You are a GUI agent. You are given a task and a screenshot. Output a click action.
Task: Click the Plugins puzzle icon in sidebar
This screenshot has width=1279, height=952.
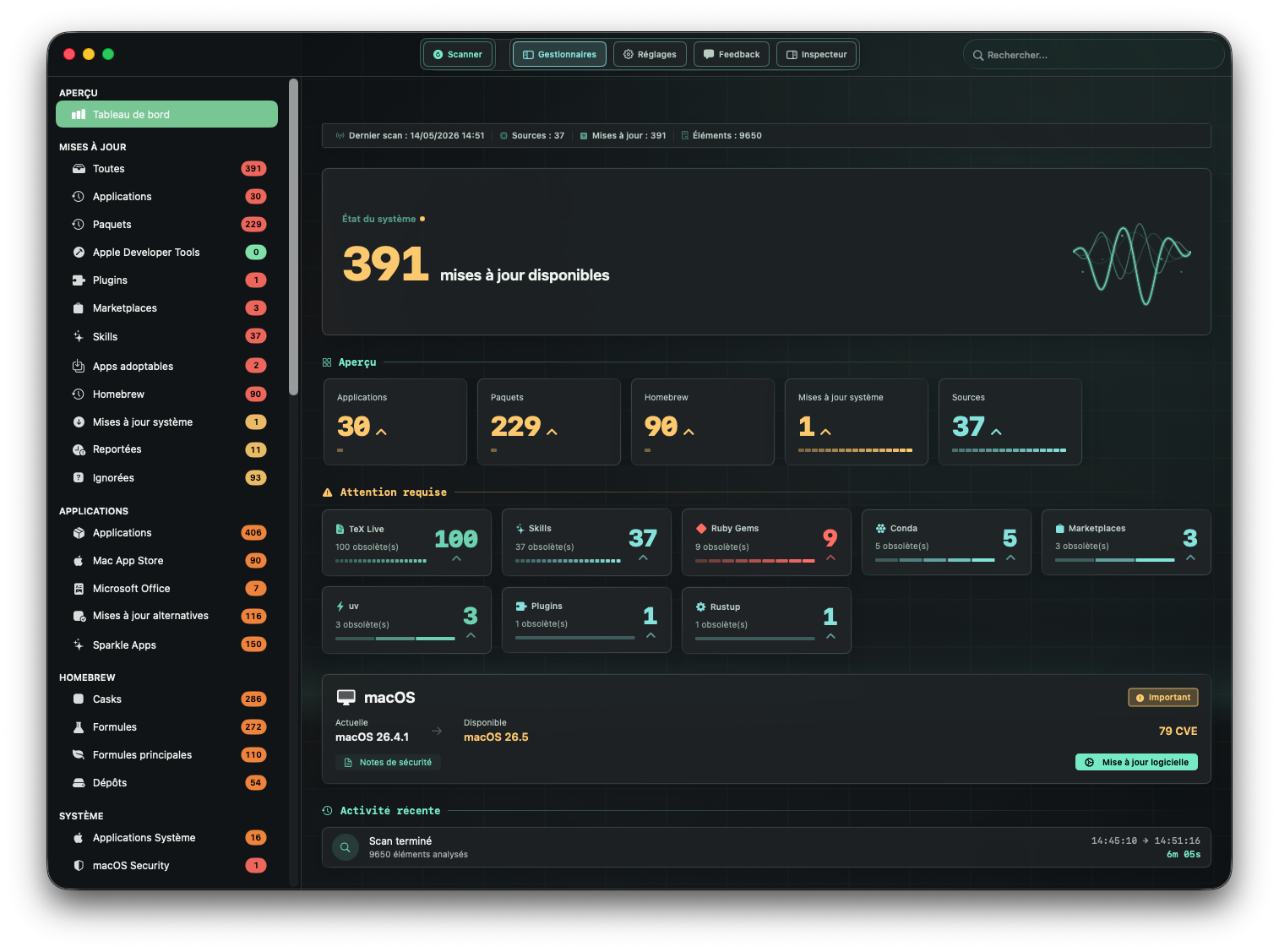click(79, 280)
